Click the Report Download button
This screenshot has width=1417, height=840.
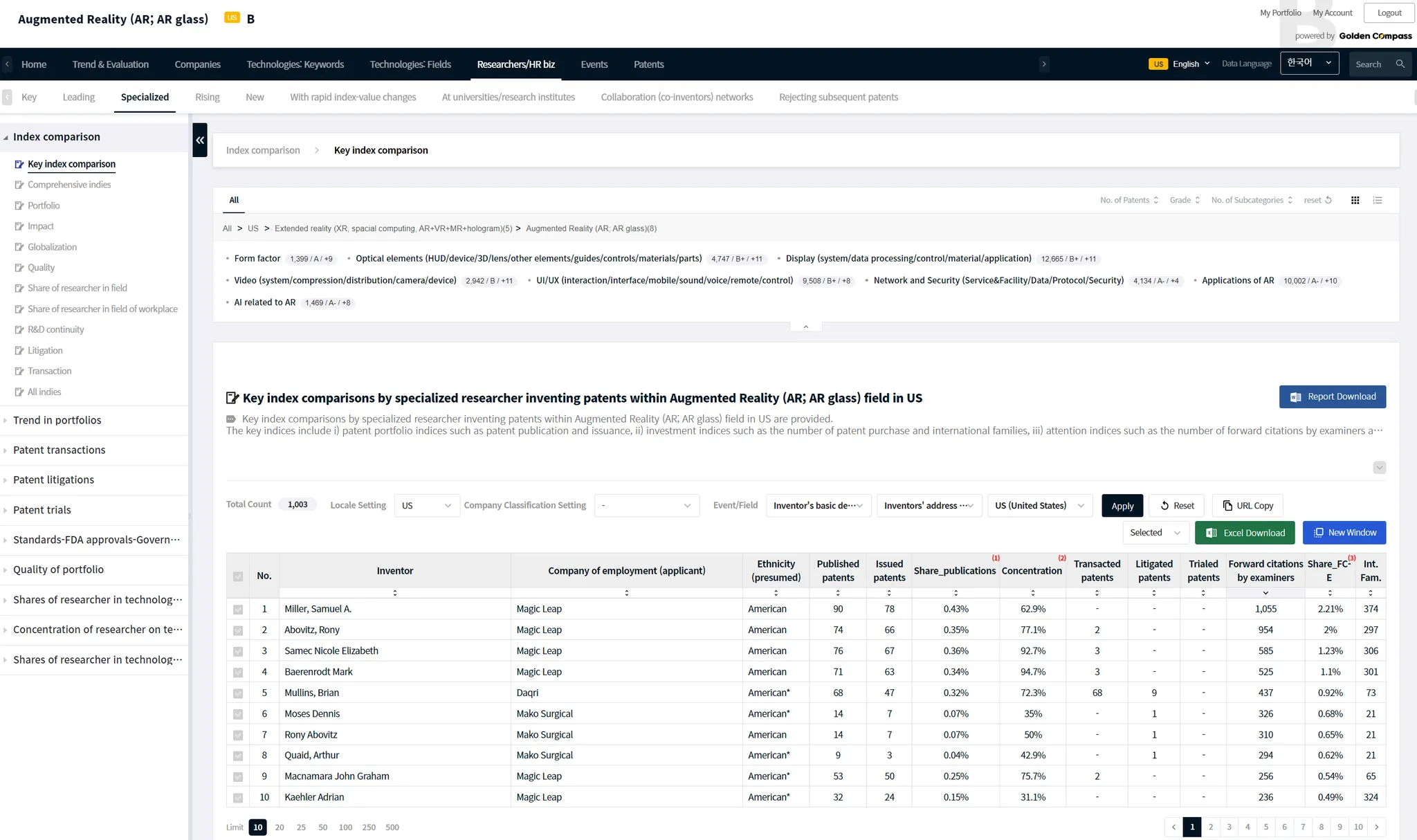coord(1332,397)
